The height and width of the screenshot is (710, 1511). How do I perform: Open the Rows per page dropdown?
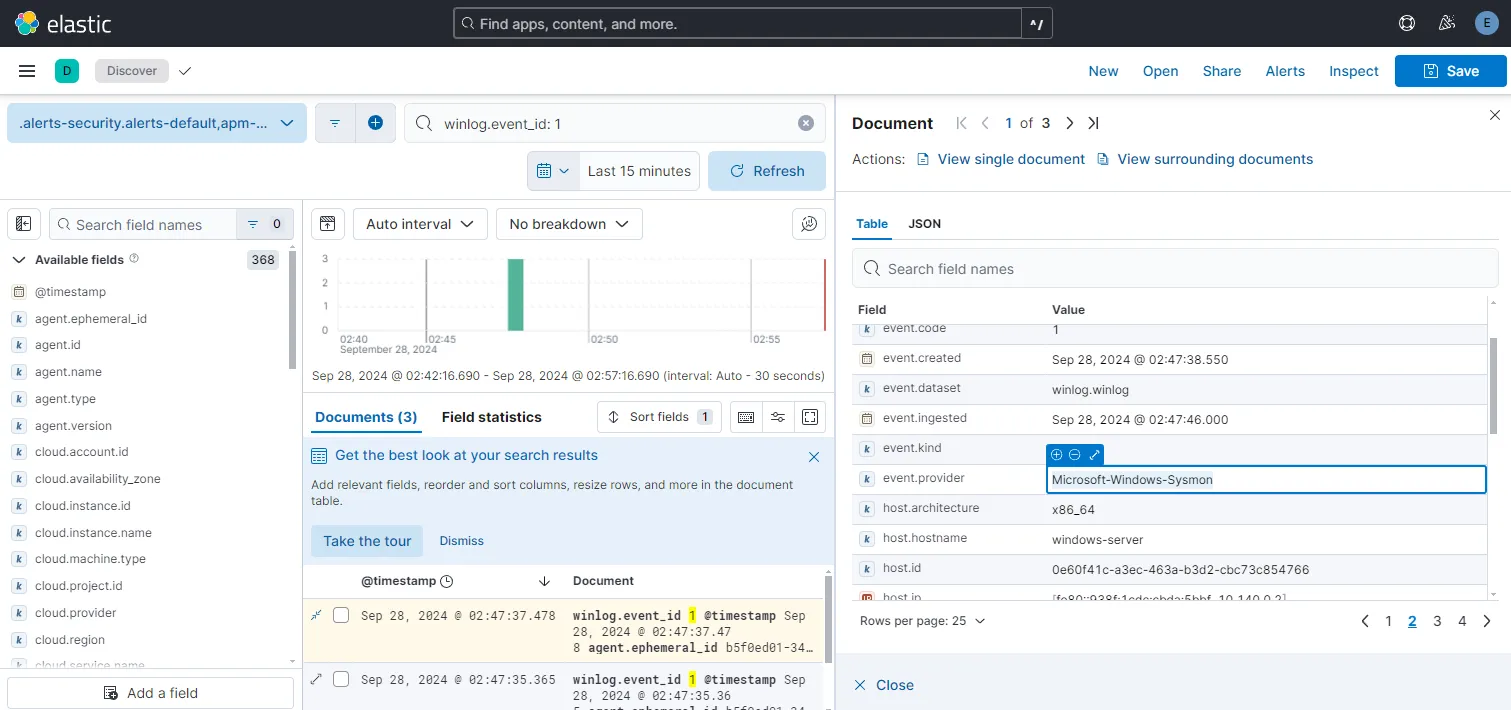[x=921, y=620]
